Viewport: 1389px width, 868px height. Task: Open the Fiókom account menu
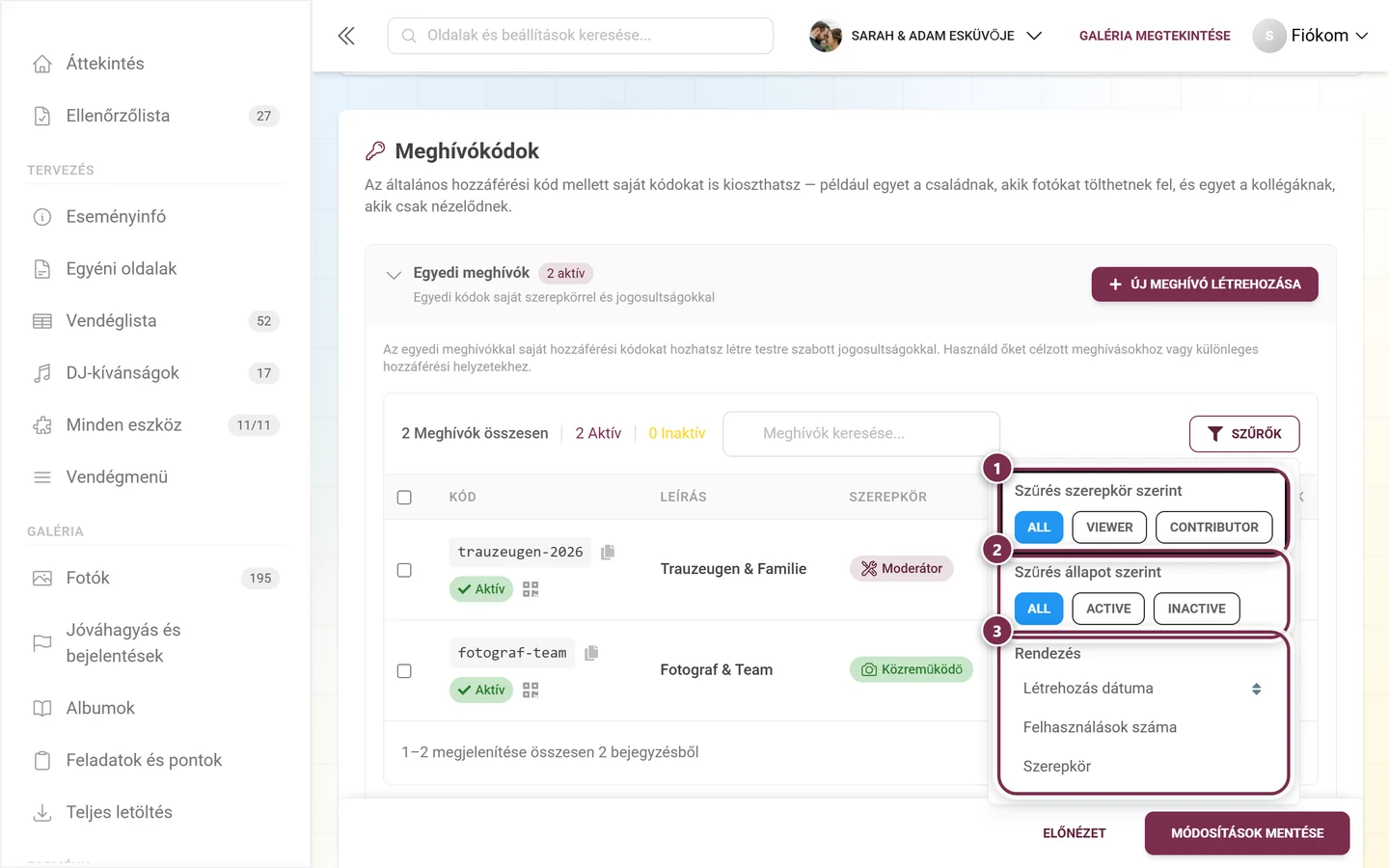1310,36
